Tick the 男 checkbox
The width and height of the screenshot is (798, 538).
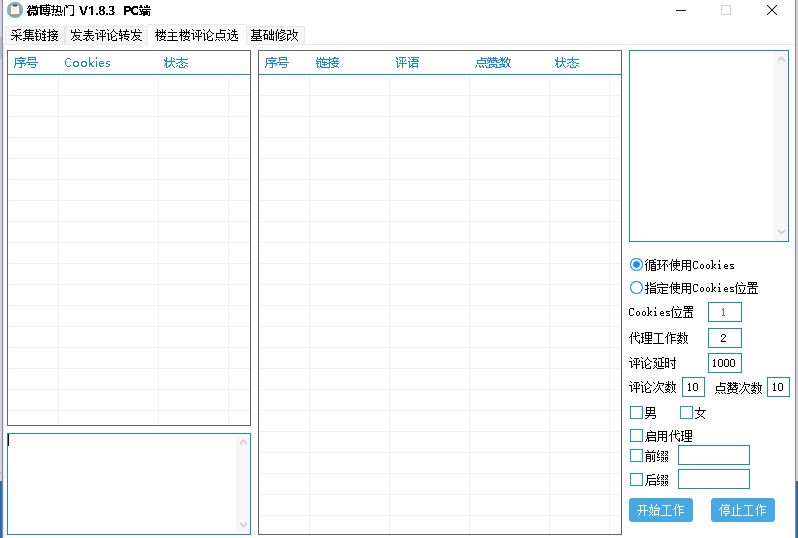point(637,412)
